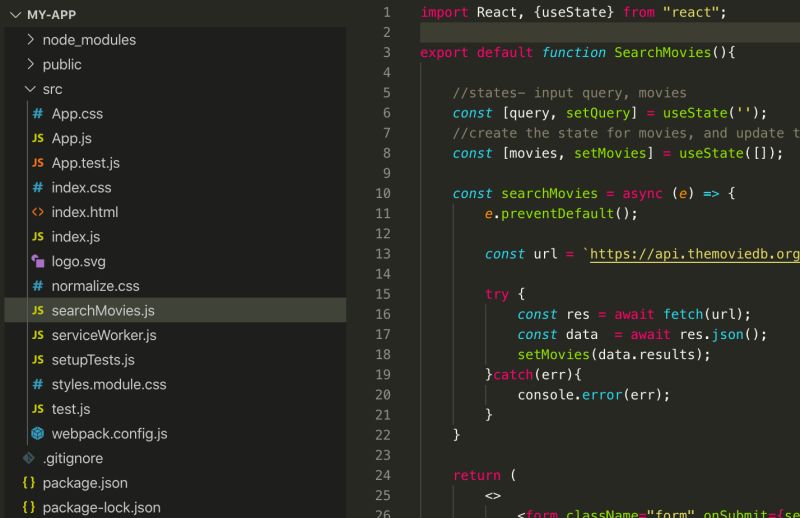Click the JS icon next to App.js
The image size is (800, 518).
click(38, 138)
